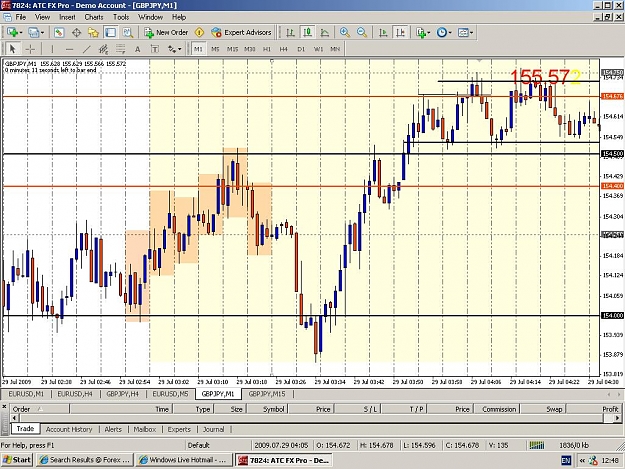625x469 pixels.
Task: Switch to H1 timeframe
Action: click(267, 49)
